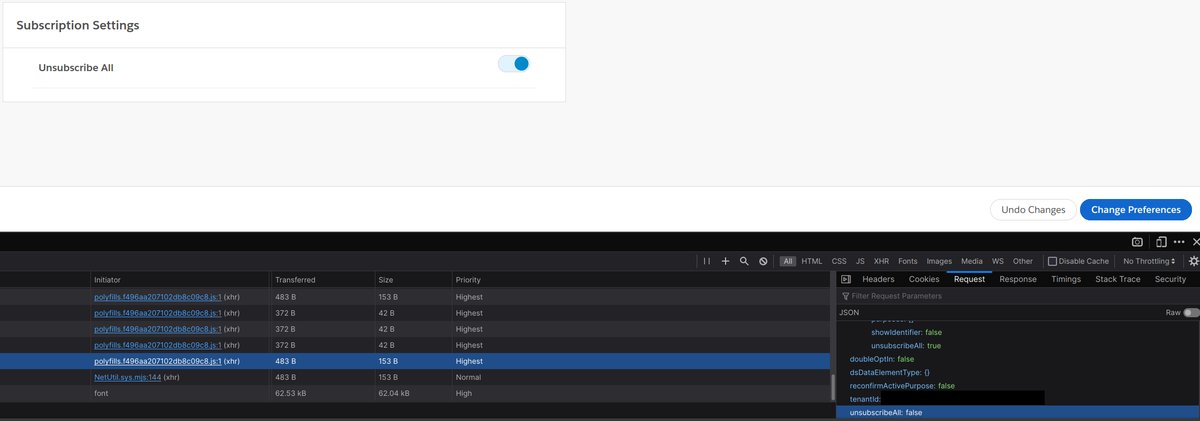The height and width of the screenshot is (421, 1200).
Task: Open request blocking circle-slash icon
Action: [x=763, y=261]
